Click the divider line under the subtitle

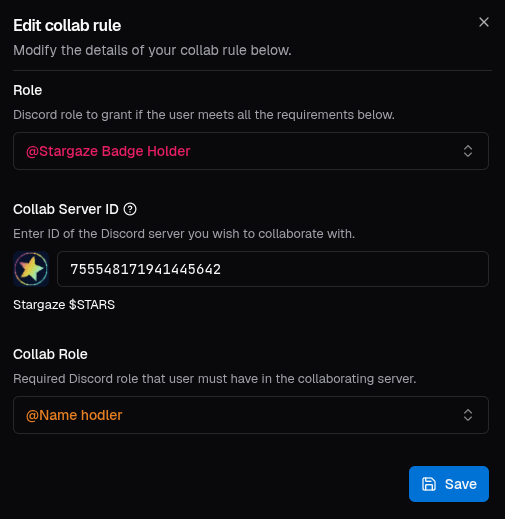click(x=252, y=71)
